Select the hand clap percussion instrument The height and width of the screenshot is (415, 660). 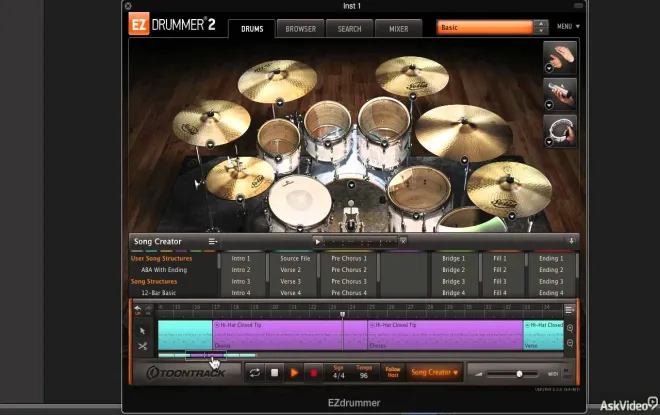coord(560,57)
